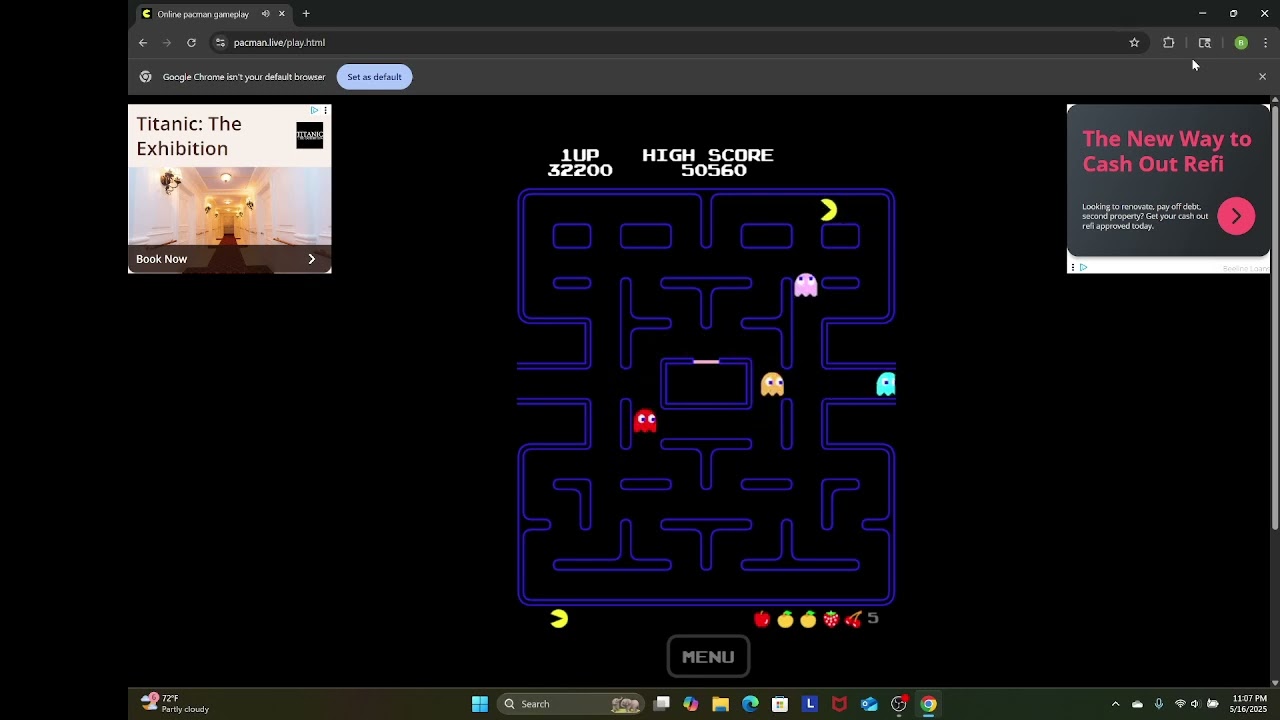Open OneDrive cloud tray icon
Screen dimensions: 1280x720
1137,704
